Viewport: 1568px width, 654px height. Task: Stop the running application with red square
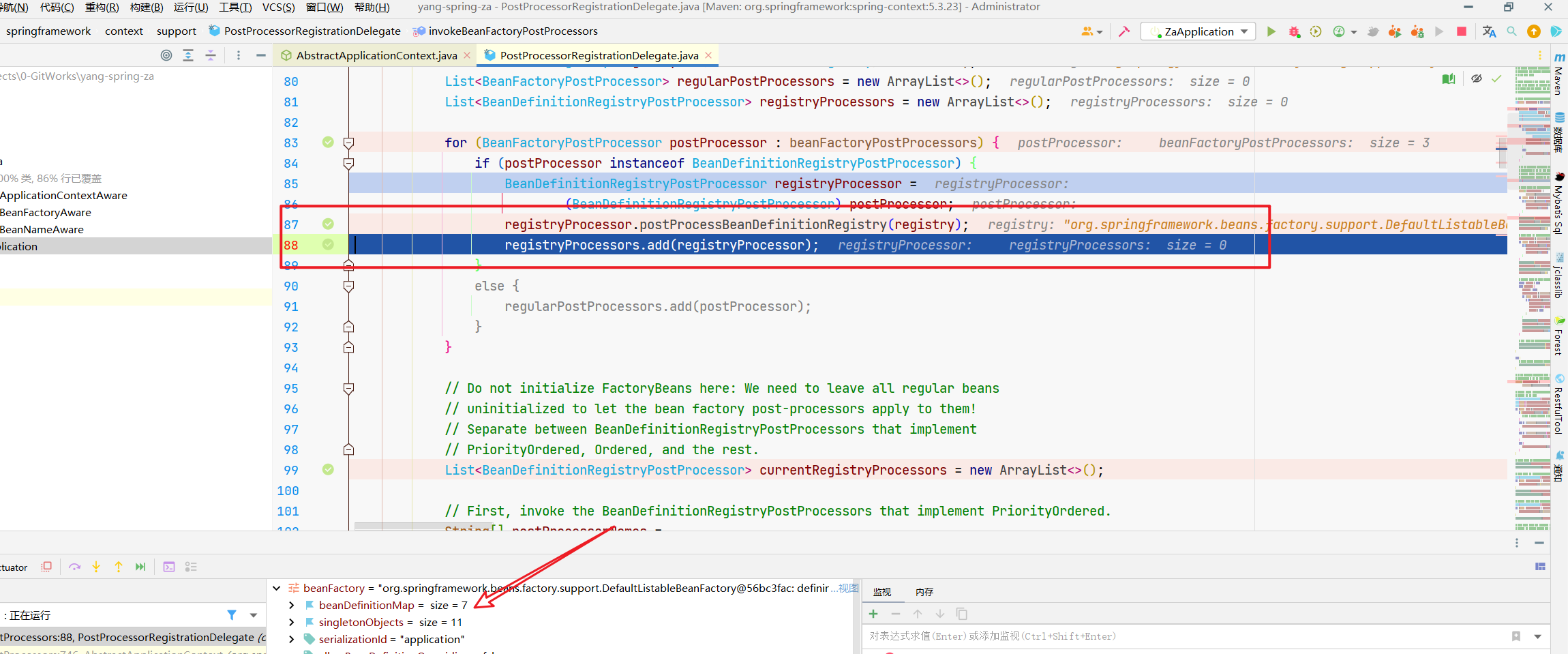pyautogui.click(x=1462, y=31)
